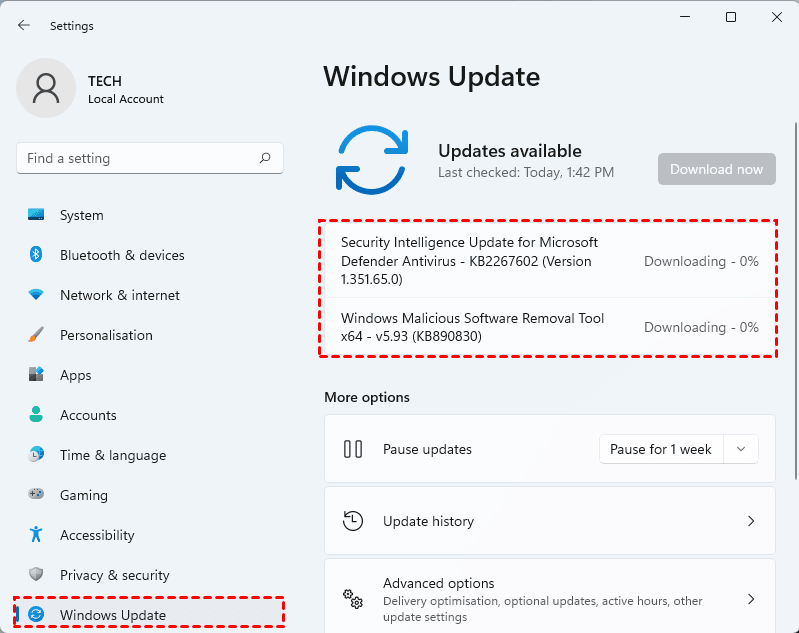Open Time & language settings

(149, 455)
